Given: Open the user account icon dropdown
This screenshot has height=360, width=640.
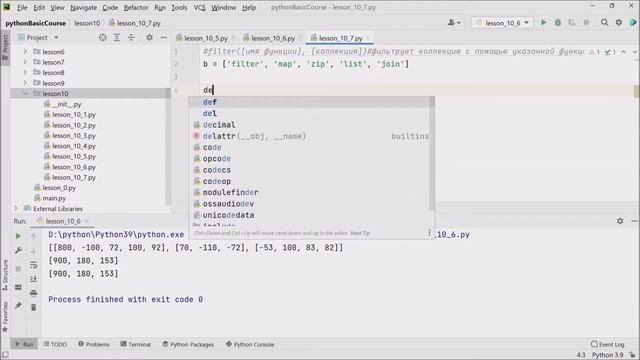Looking at the screenshot, I should pyautogui.click(x=454, y=23).
